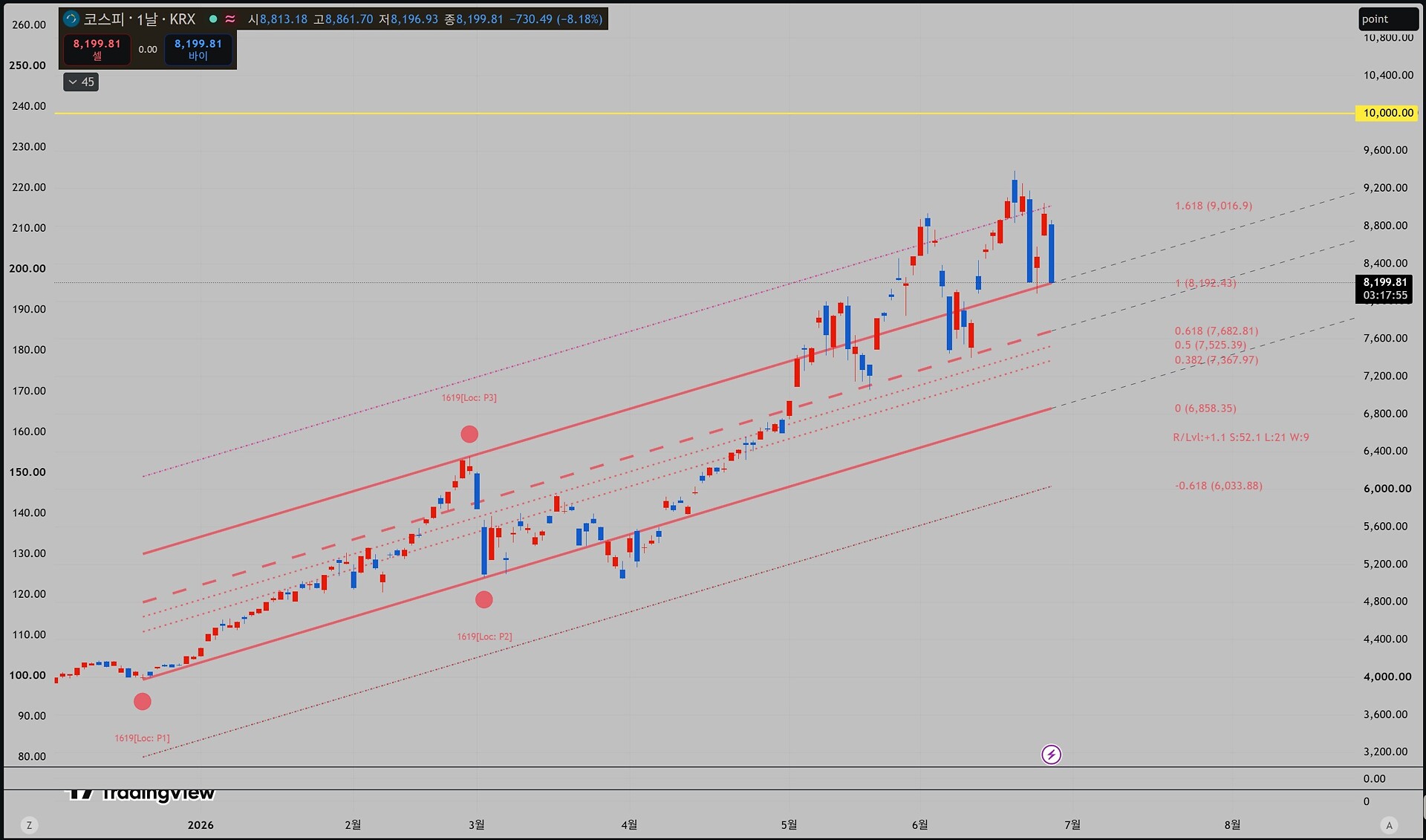Click the pink approximate-equal icon in the legend
Screen dimensions: 1426x840
pyautogui.click(x=230, y=19)
